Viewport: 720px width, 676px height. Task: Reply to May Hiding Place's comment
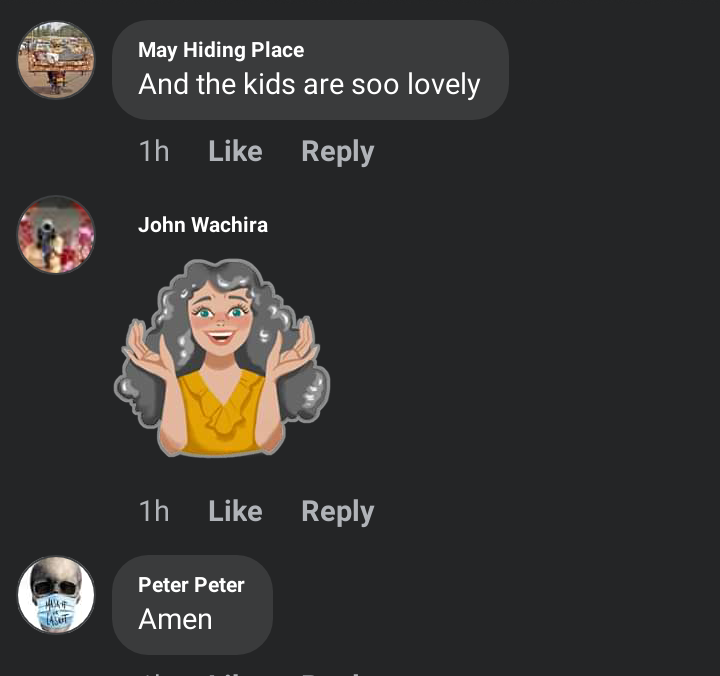pyautogui.click(x=338, y=152)
